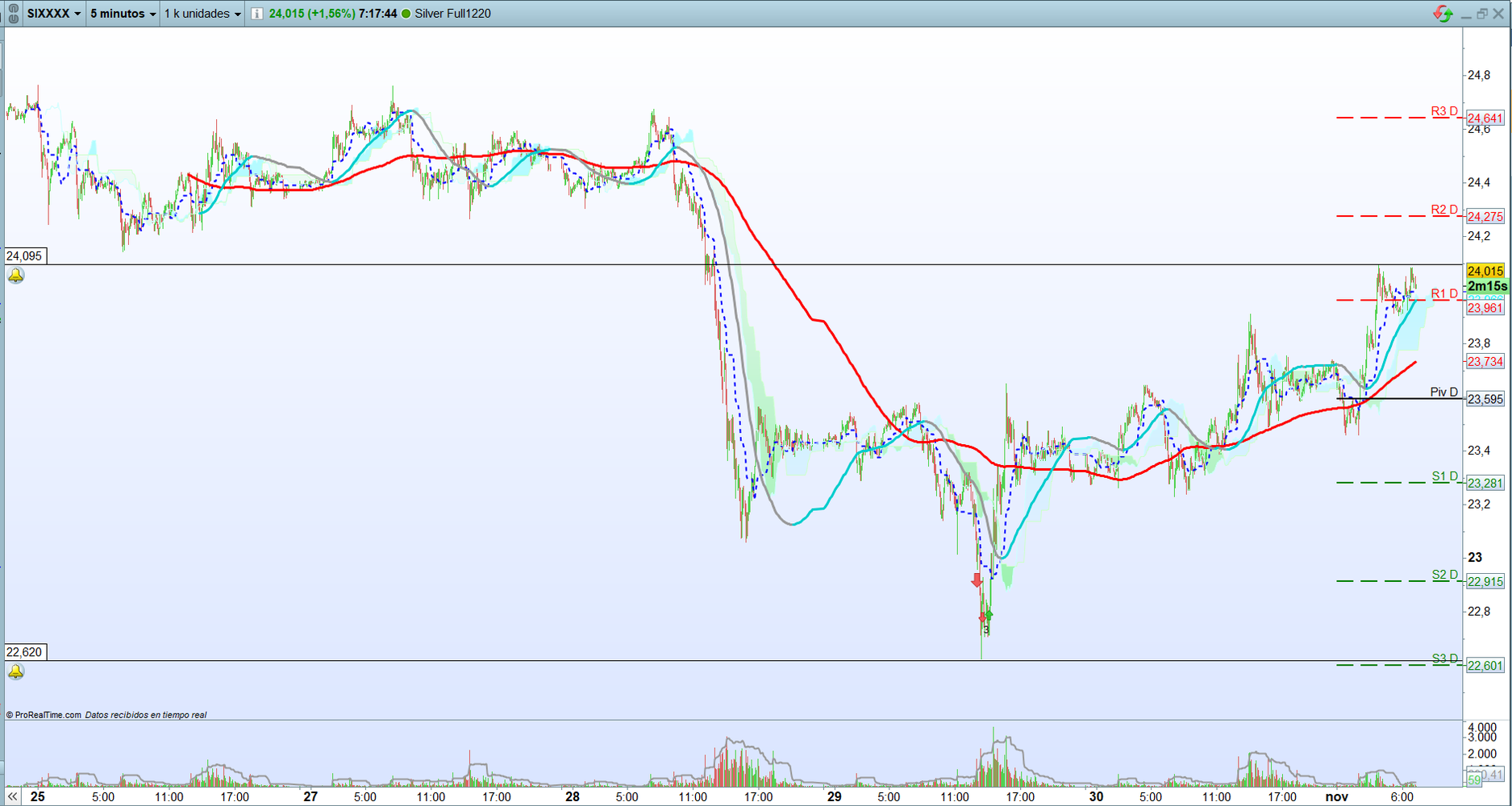Click the 24,275 price tag
The height and width of the screenshot is (806, 1512).
click(1485, 217)
